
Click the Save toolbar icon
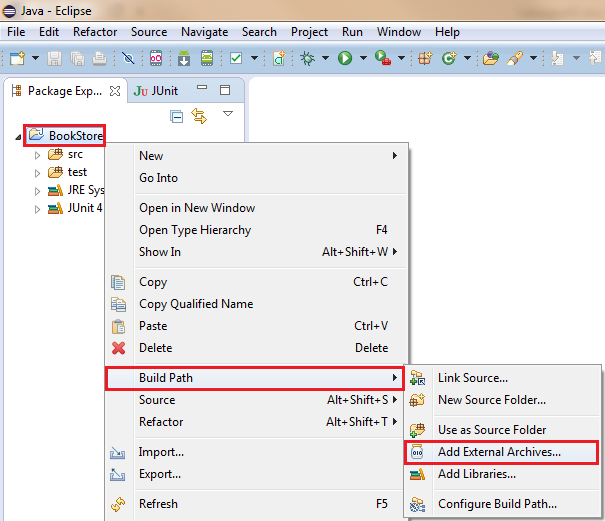click(x=54, y=59)
